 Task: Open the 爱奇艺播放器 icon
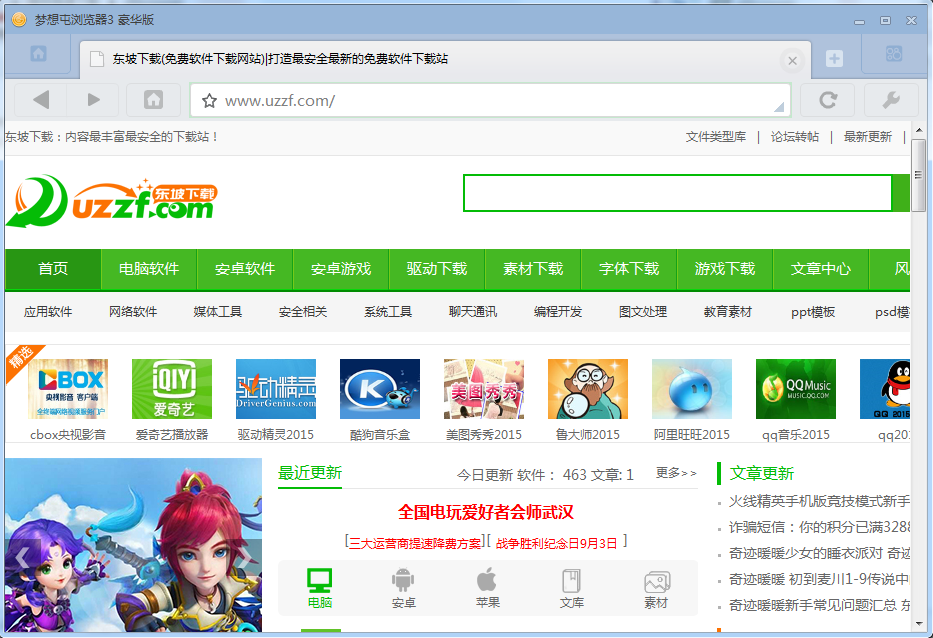pos(172,389)
